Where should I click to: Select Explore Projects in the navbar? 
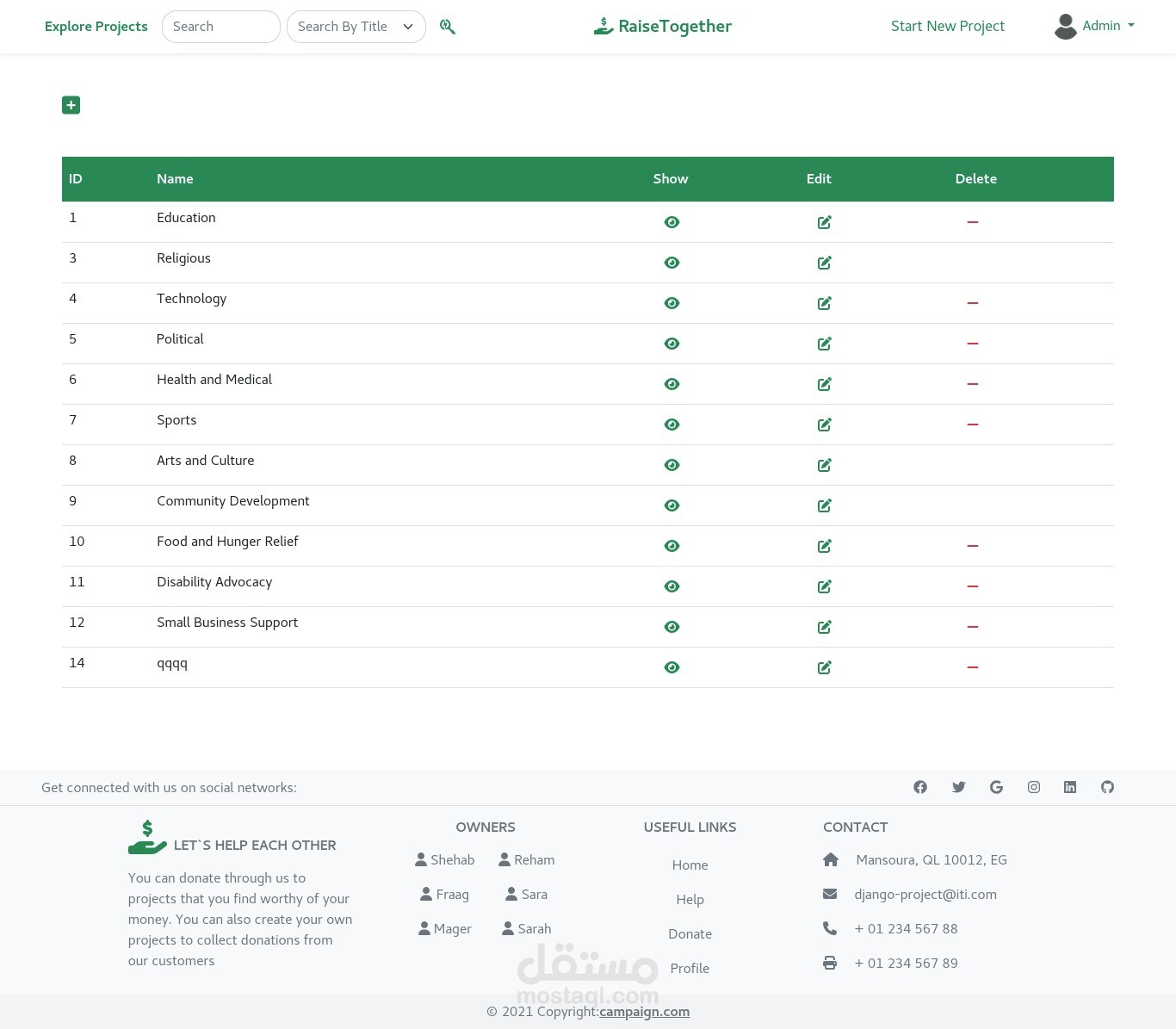(x=96, y=27)
